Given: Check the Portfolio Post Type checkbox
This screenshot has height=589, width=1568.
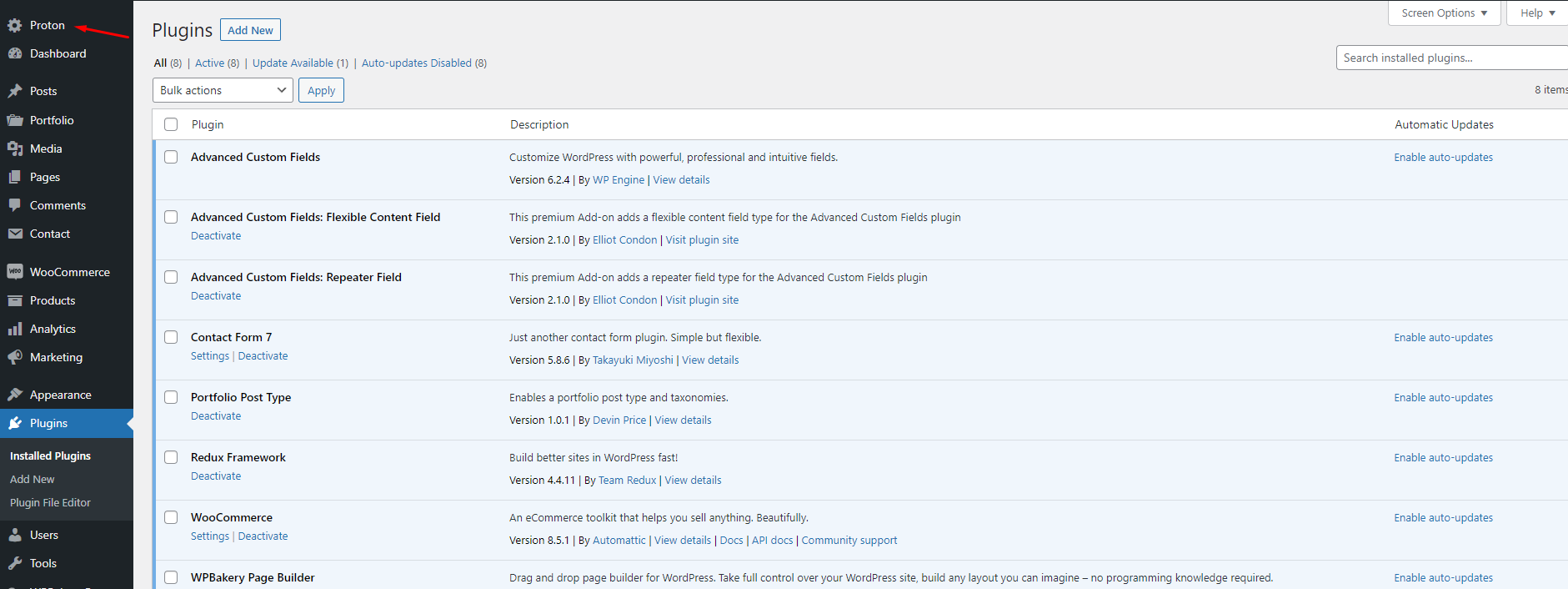Looking at the screenshot, I should click(x=171, y=397).
